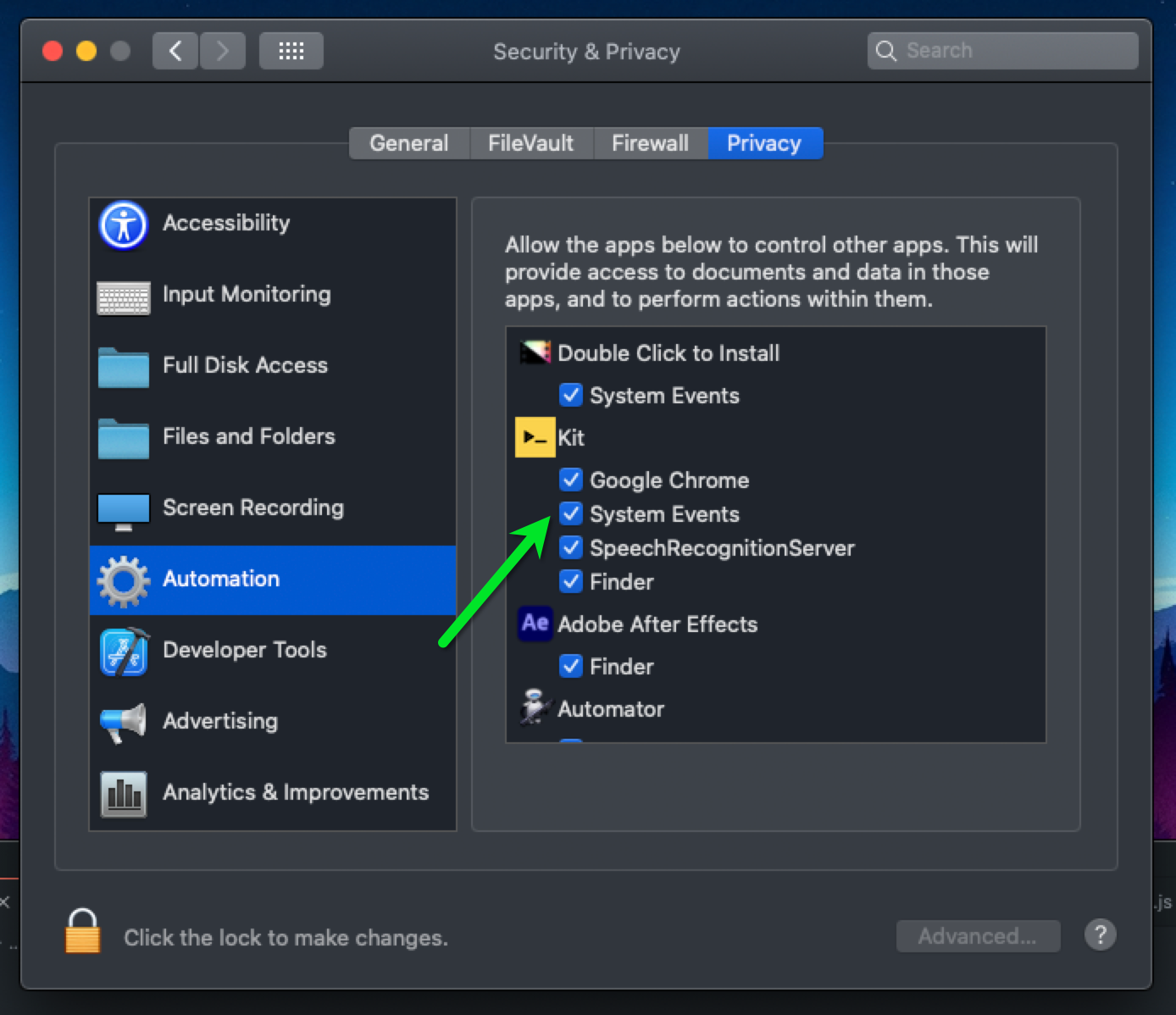Click the Google Chrome label under Kit
This screenshot has width=1176, height=1015.
pos(669,480)
